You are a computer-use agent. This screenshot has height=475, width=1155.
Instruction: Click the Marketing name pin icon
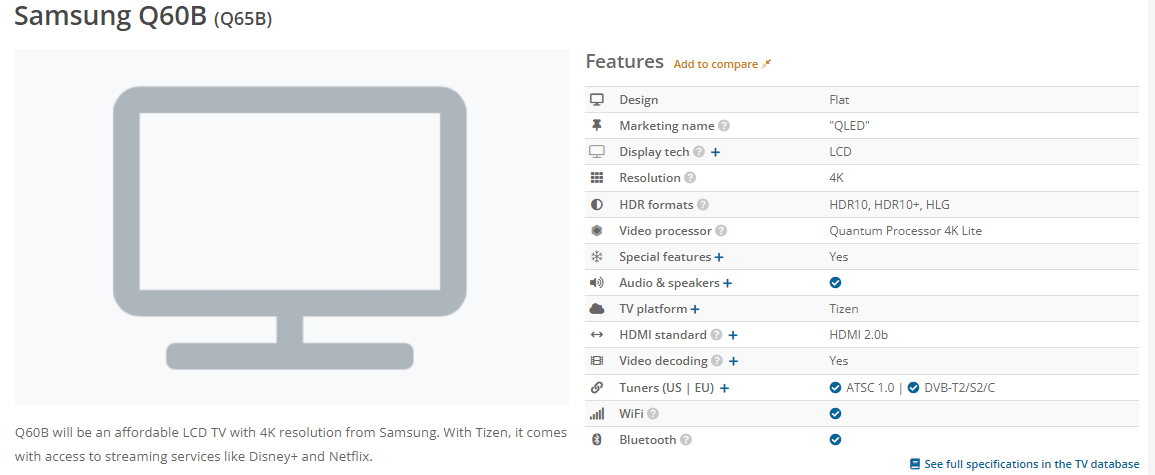pyautogui.click(x=597, y=126)
